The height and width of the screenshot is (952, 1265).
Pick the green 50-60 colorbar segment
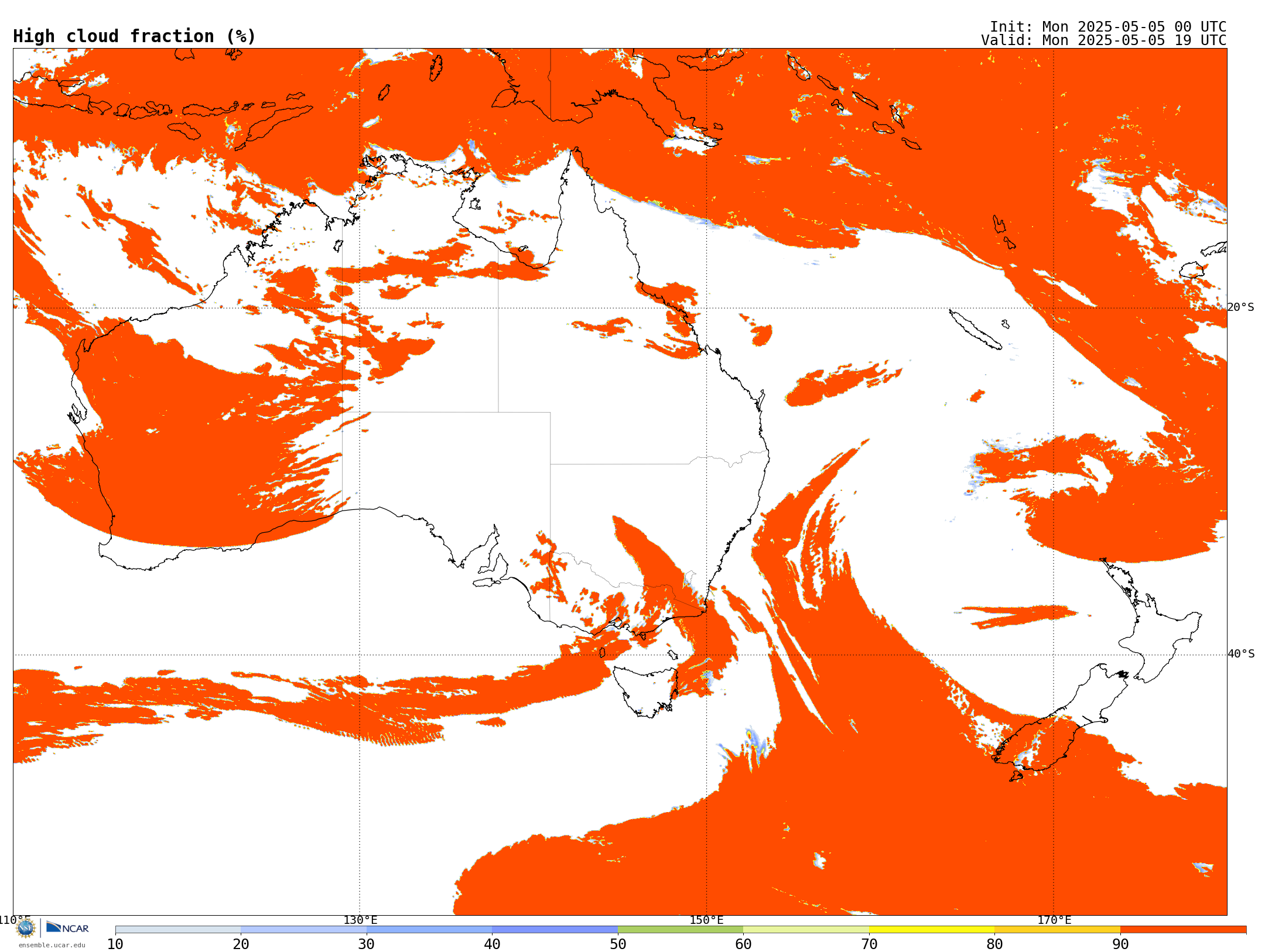[681, 930]
